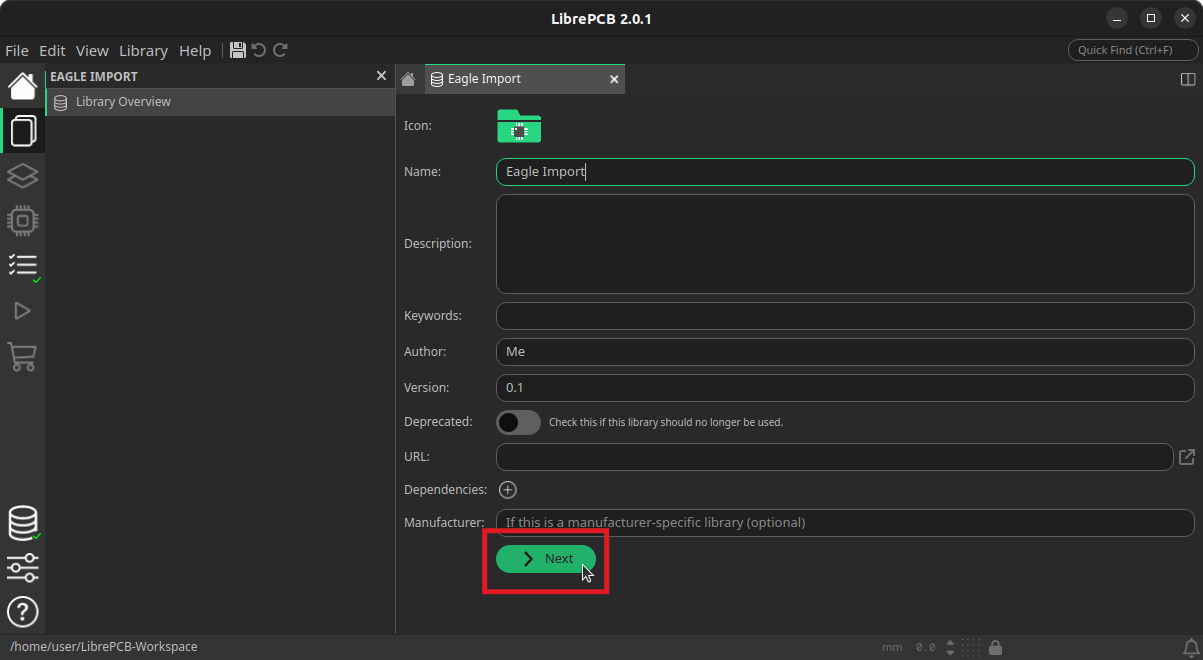Click the Redo arrow in the toolbar
Image resolution: width=1203 pixels, height=660 pixels.
[x=281, y=50]
